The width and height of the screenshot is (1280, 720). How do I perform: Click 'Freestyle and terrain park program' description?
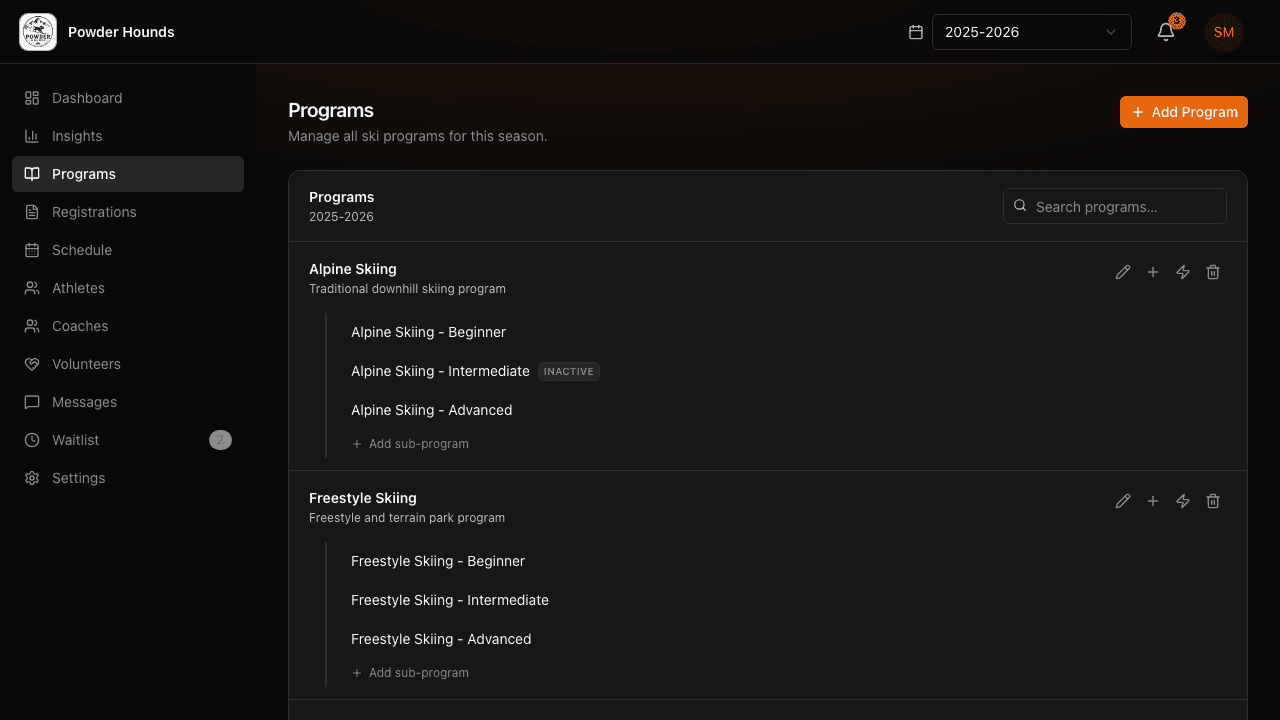click(x=407, y=518)
